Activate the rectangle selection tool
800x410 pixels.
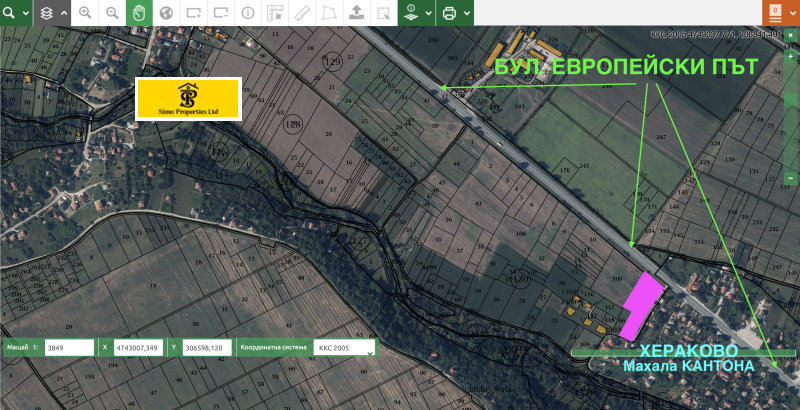click(382, 13)
